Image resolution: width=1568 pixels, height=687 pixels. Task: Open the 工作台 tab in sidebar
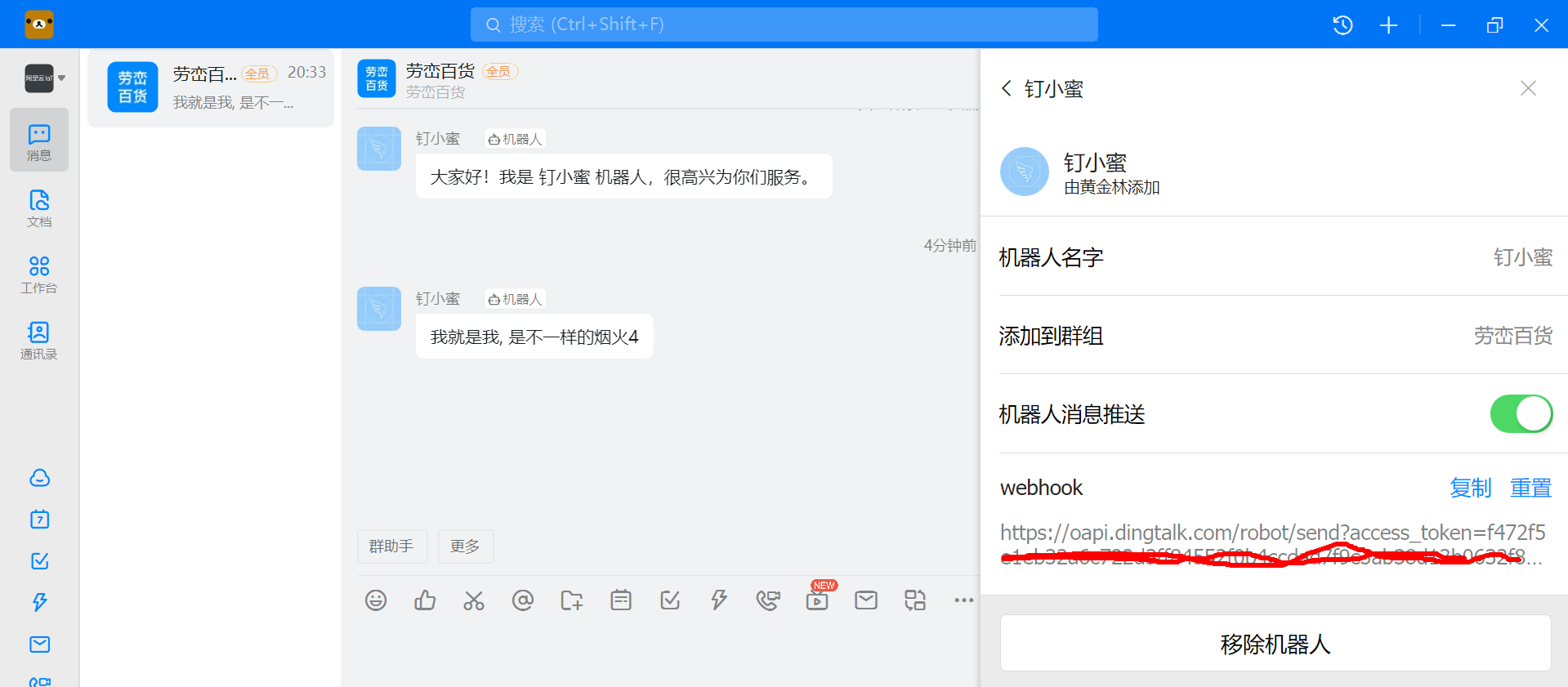coord(39,274)
